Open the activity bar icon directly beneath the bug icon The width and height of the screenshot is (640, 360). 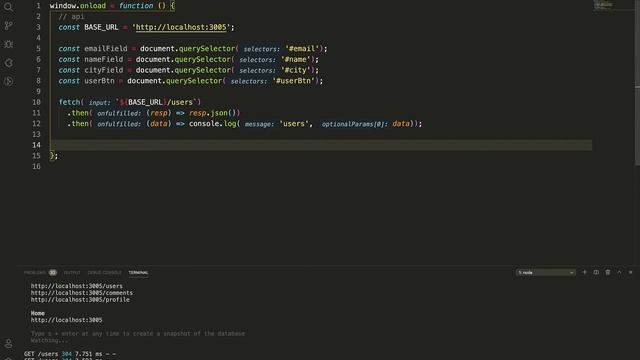(x=8, y=63)
